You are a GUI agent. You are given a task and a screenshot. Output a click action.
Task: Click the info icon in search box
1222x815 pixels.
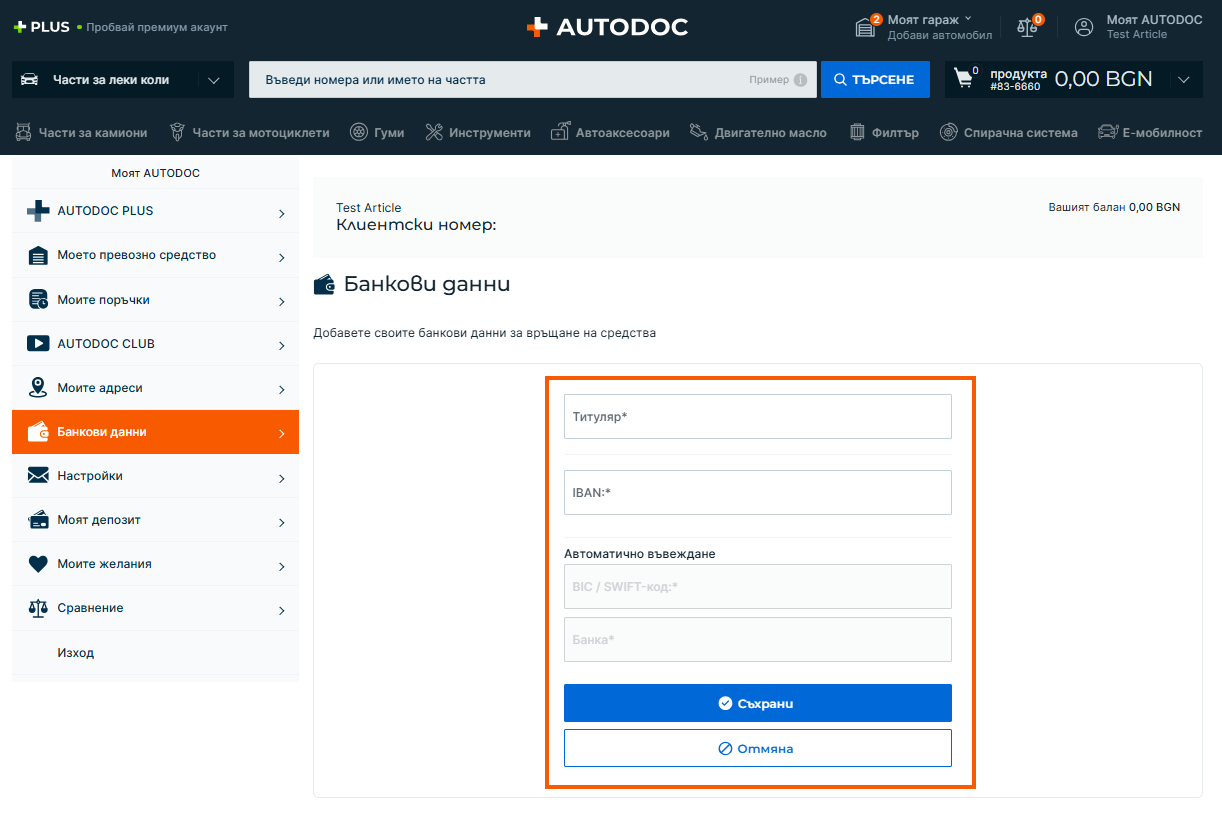(x=800, y=80)
